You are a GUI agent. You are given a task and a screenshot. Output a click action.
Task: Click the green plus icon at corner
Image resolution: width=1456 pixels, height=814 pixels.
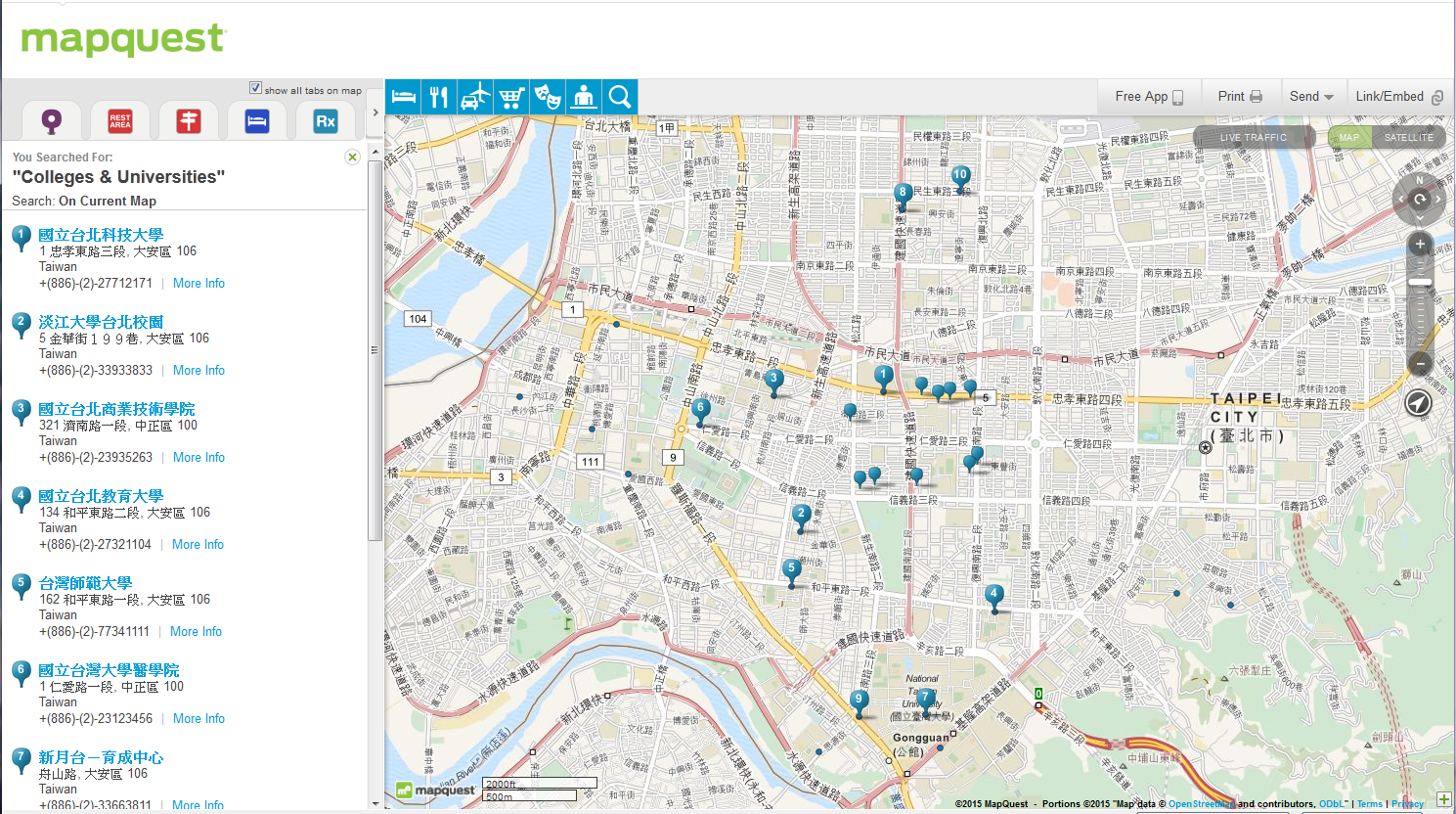coord(1443,799)
